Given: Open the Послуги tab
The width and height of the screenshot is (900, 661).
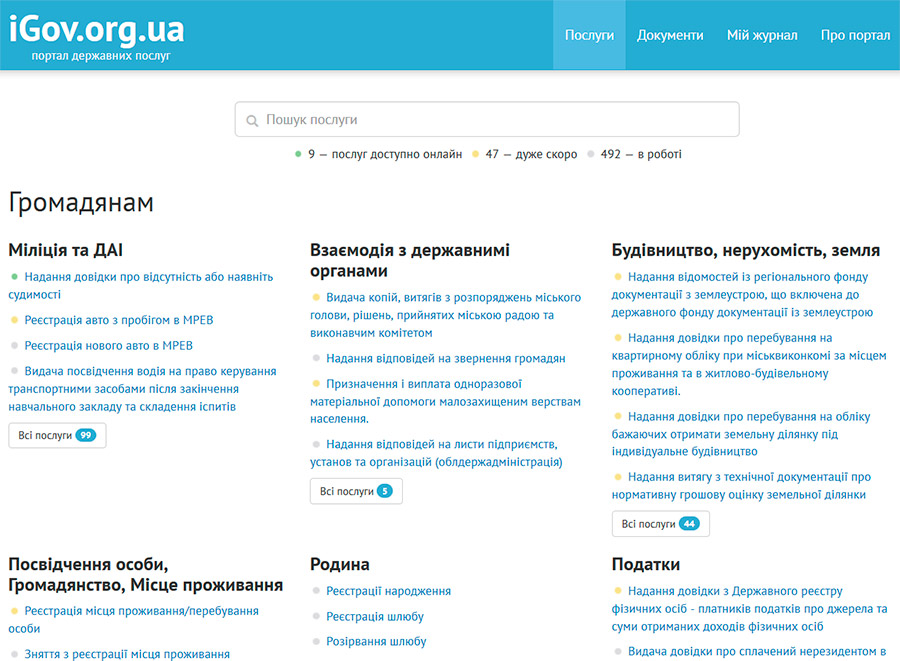Looking at the screenshot, I should 589,35.
